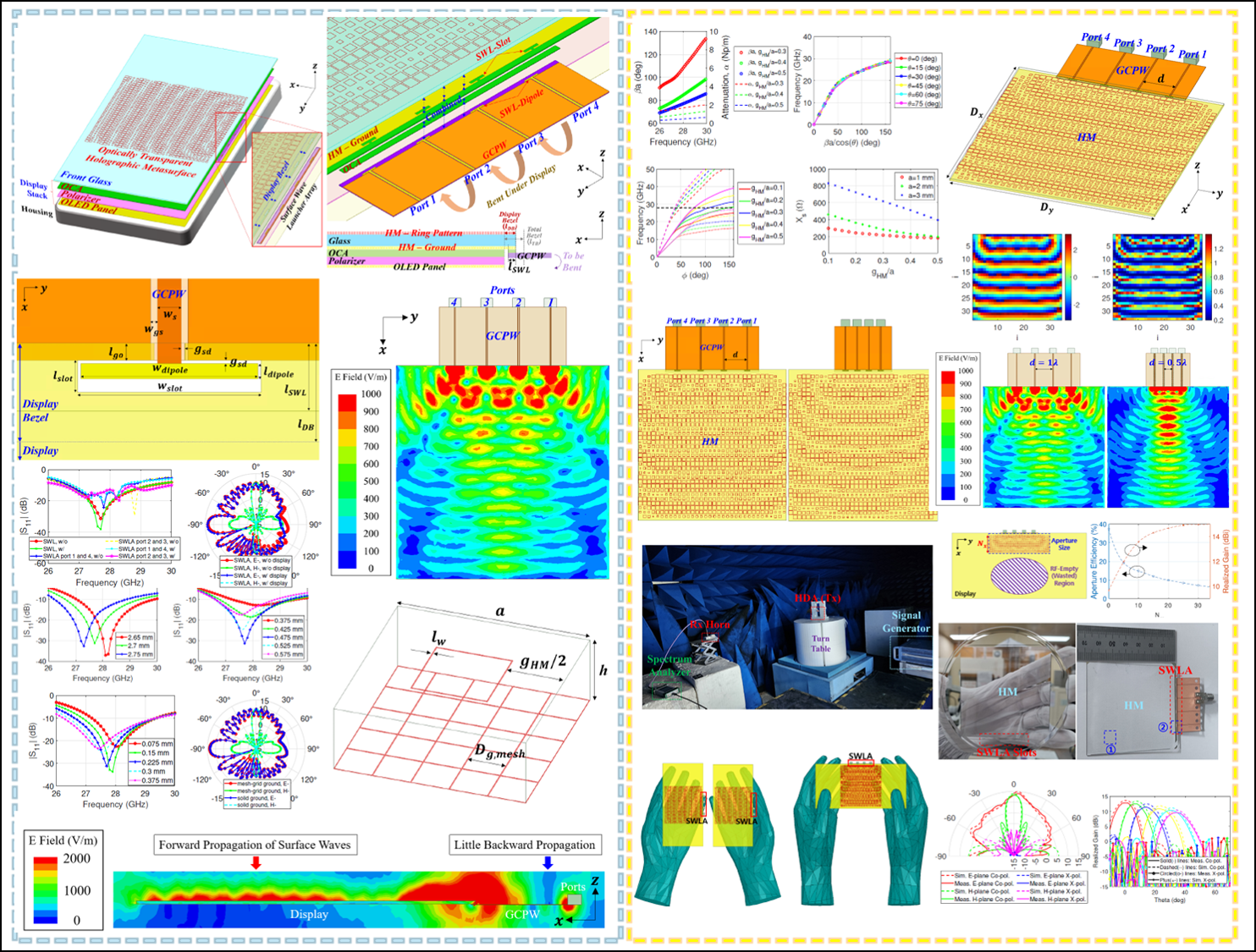Screen dimensions: 1256x952
Task: Click the '2.65 mm' legend entry
Action: click(135, 637)
